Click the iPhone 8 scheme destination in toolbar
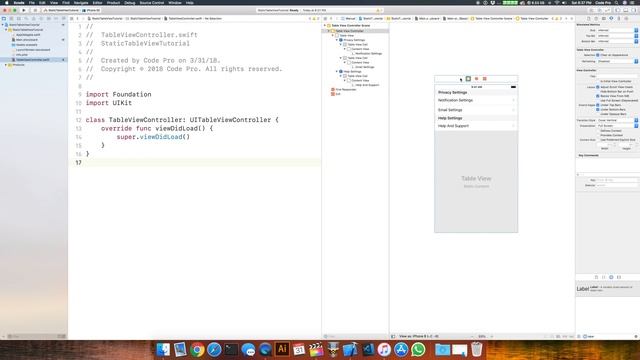Screen dimensions: 640x360 92,10
